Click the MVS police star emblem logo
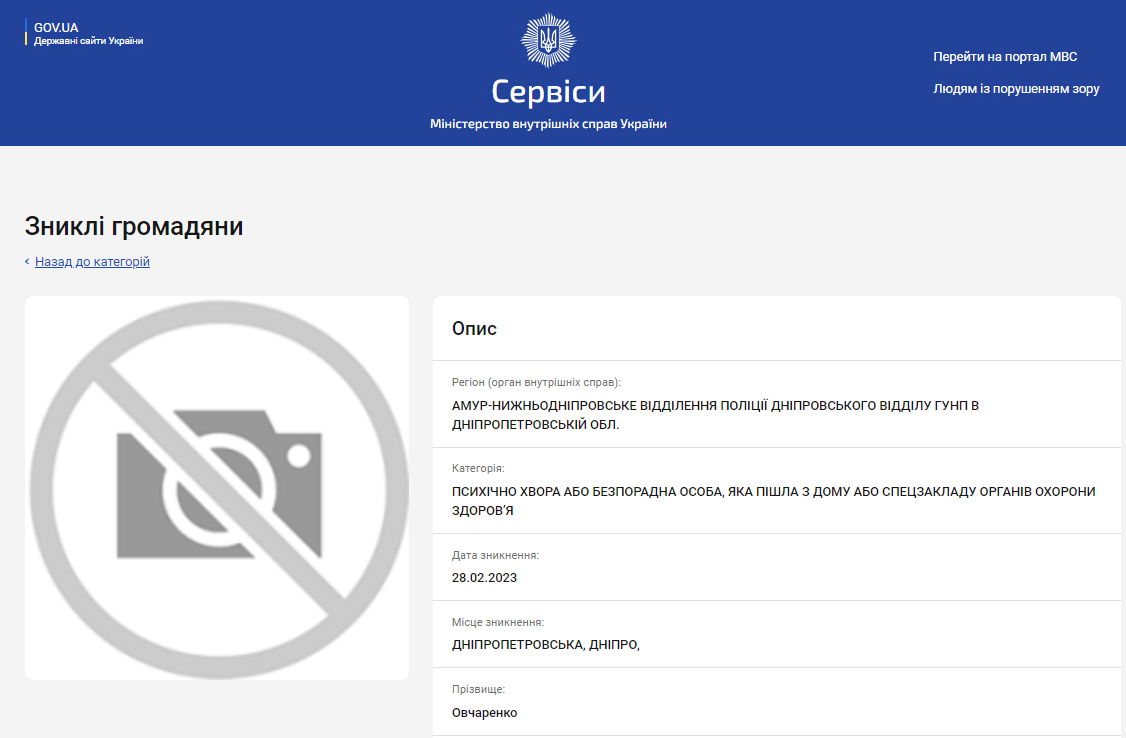 pos(548,40)
